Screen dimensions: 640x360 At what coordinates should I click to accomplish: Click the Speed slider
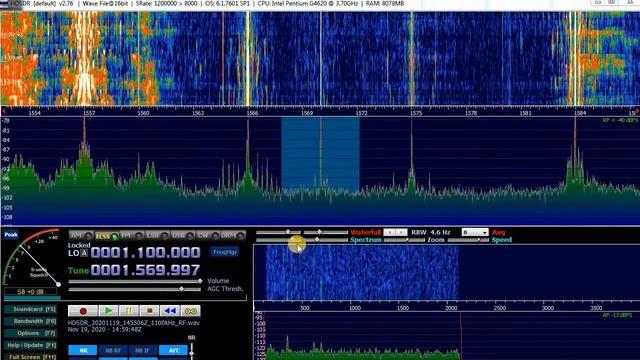pos(468,240)
